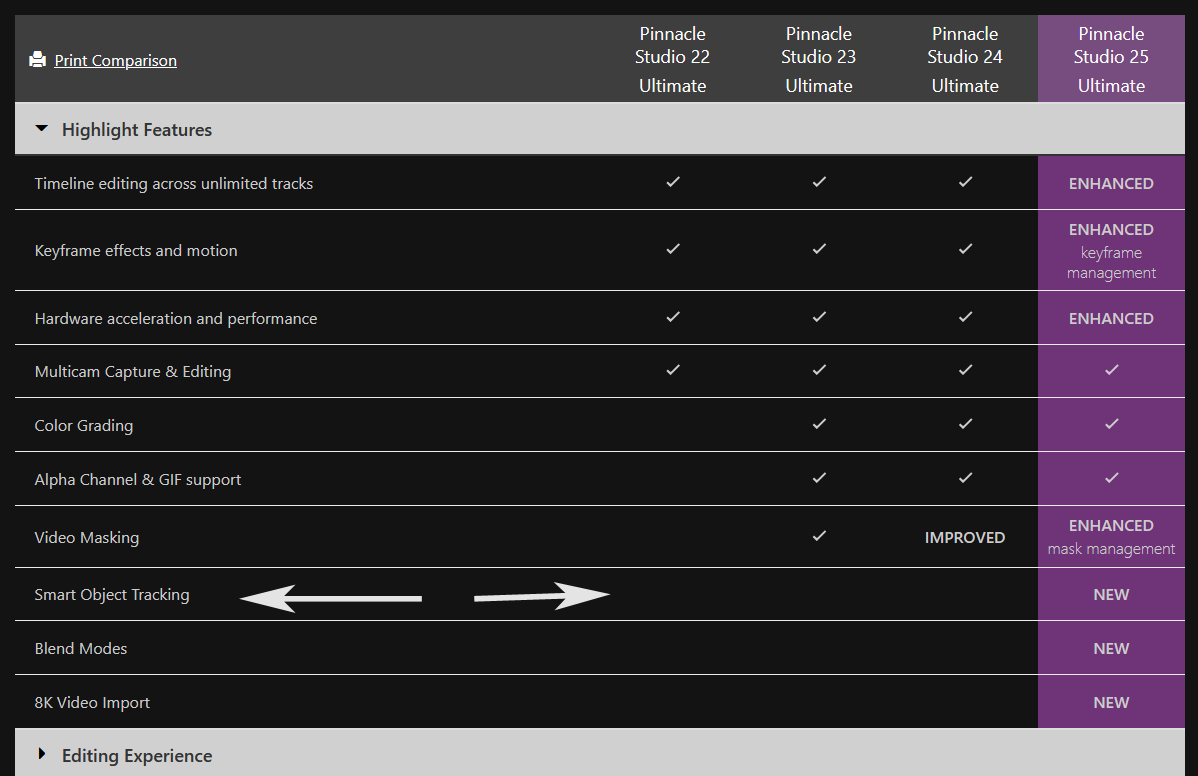
Task: Expand the Editing Experience section arrow
Action: point(42,755)
